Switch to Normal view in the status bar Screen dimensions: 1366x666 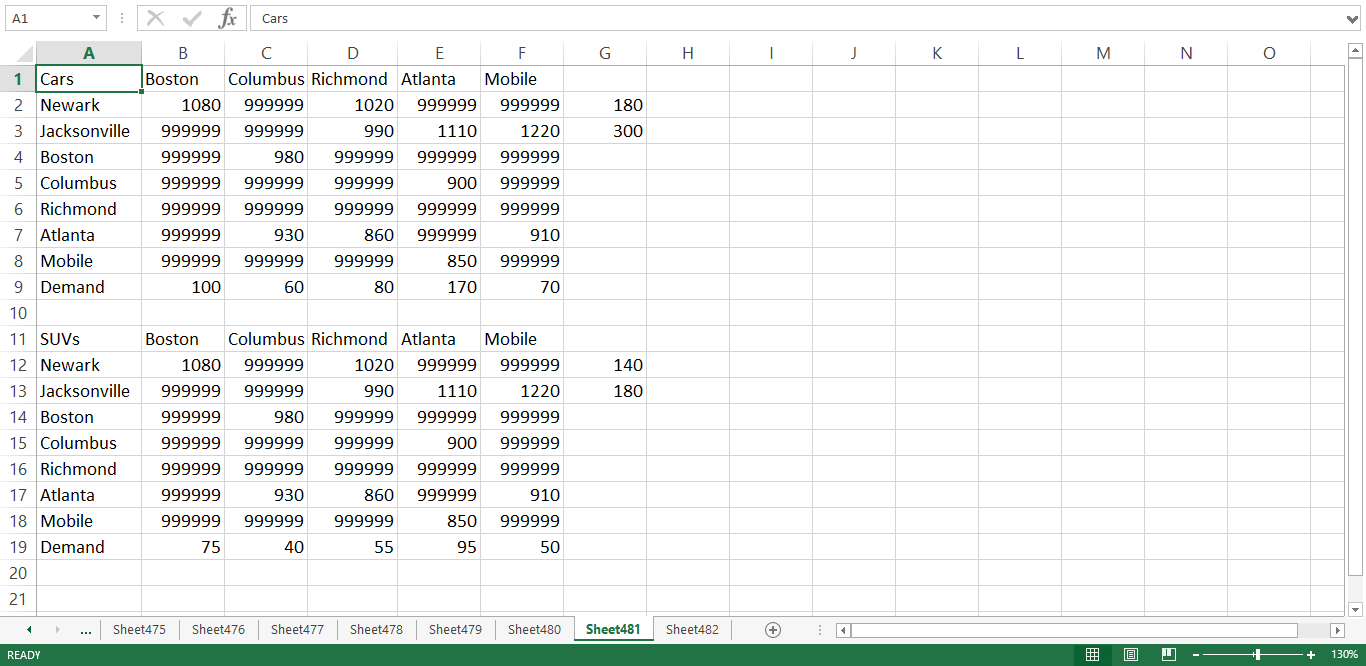pyautogui.click(x=1092, y=655)
